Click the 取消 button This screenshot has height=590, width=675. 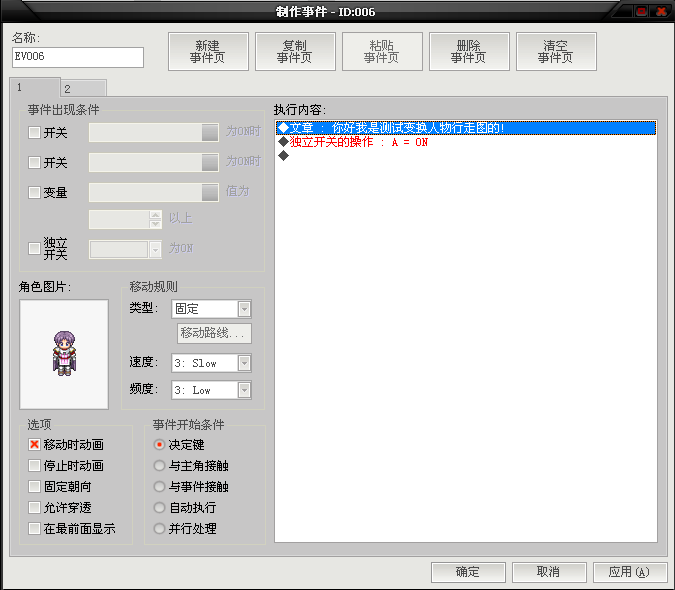(549, 572)
